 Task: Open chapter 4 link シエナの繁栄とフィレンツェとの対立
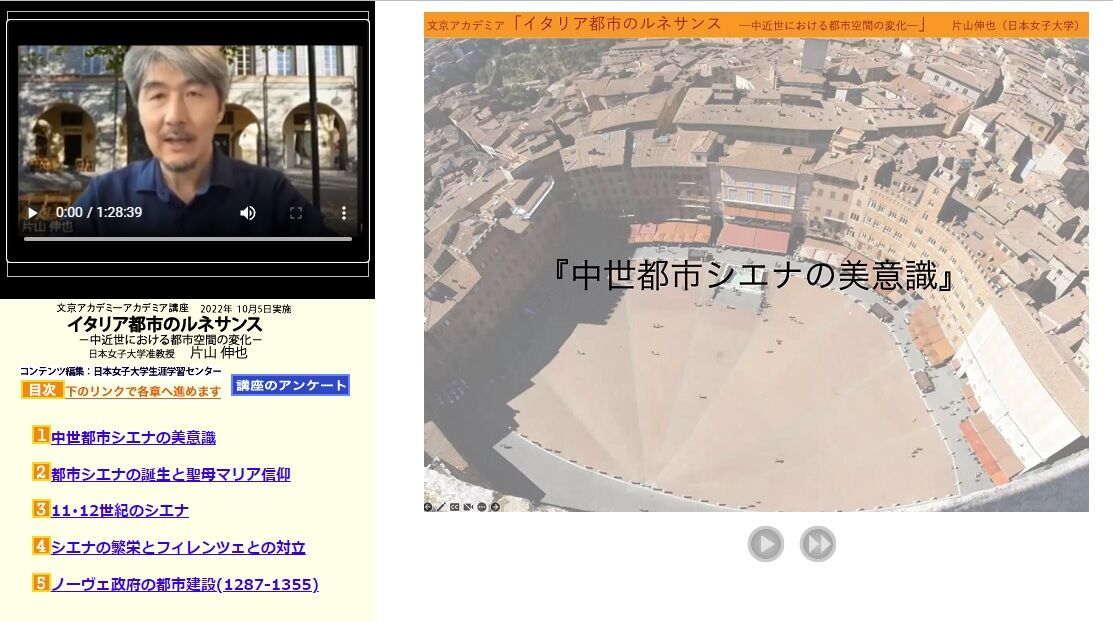tap(178, 547)
